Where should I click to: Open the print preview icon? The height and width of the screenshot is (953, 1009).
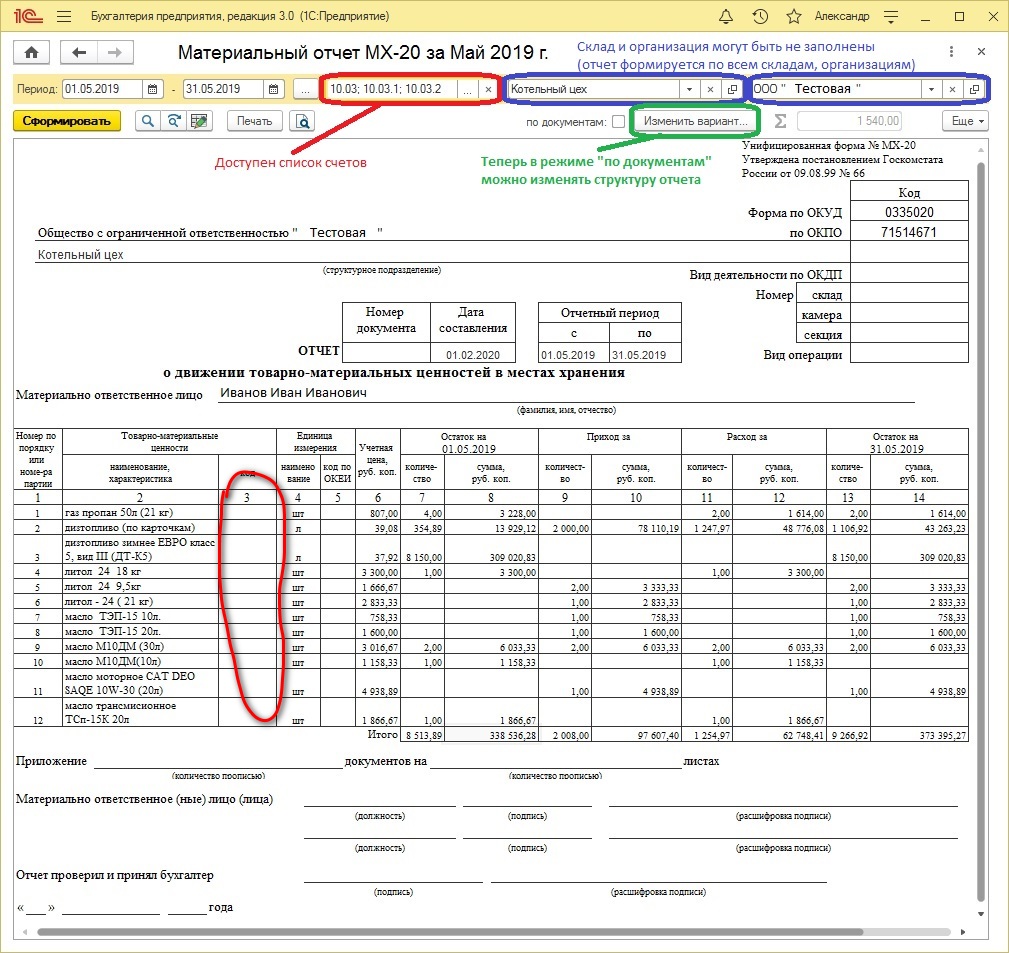tap(302, 121)
